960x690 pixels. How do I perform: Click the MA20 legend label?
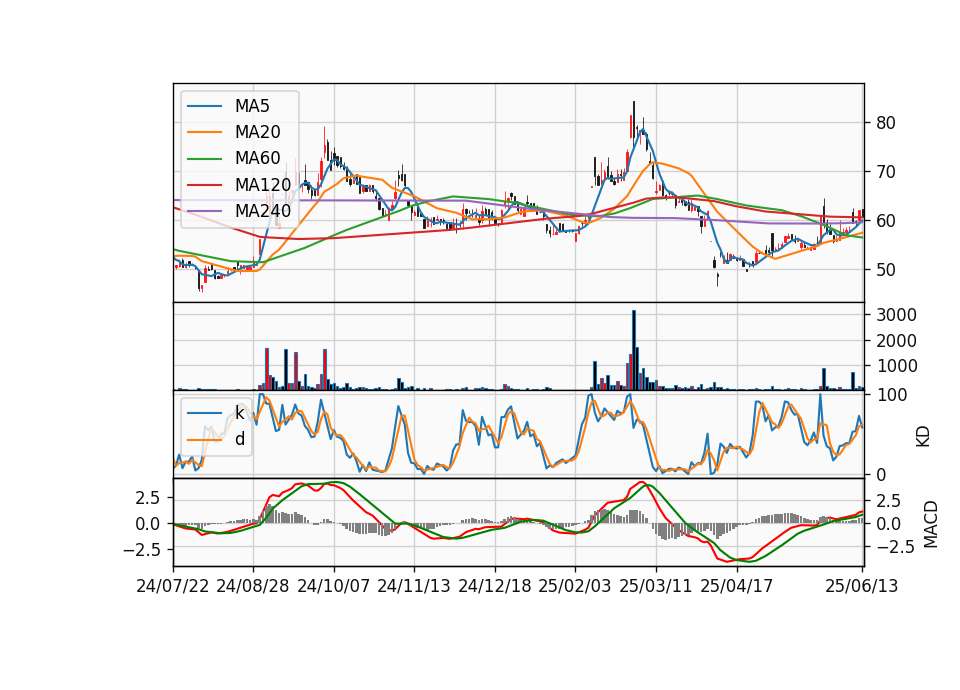(257, 132)
